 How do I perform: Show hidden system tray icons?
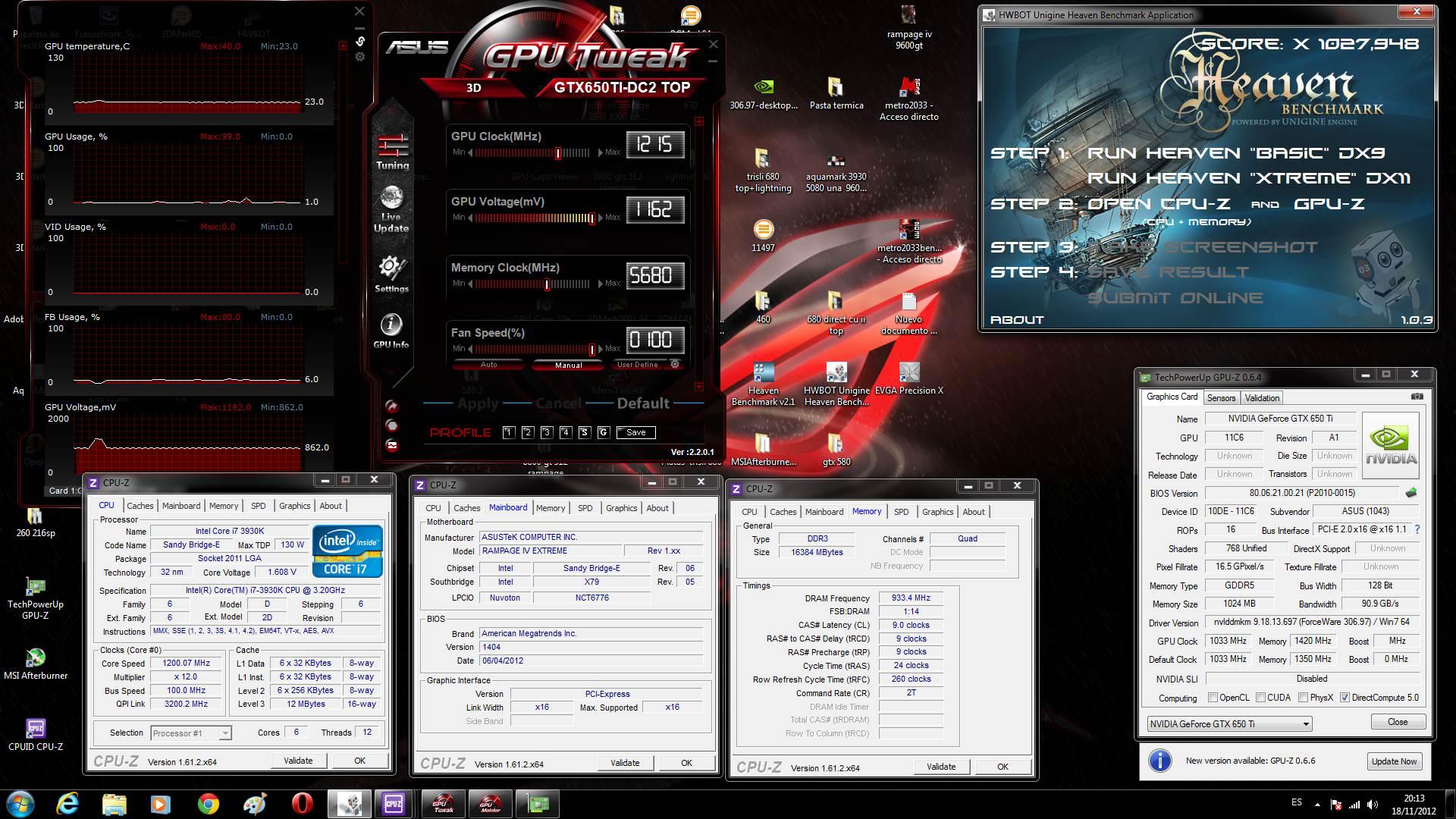pyautogui.click(x=1316, y=805)
